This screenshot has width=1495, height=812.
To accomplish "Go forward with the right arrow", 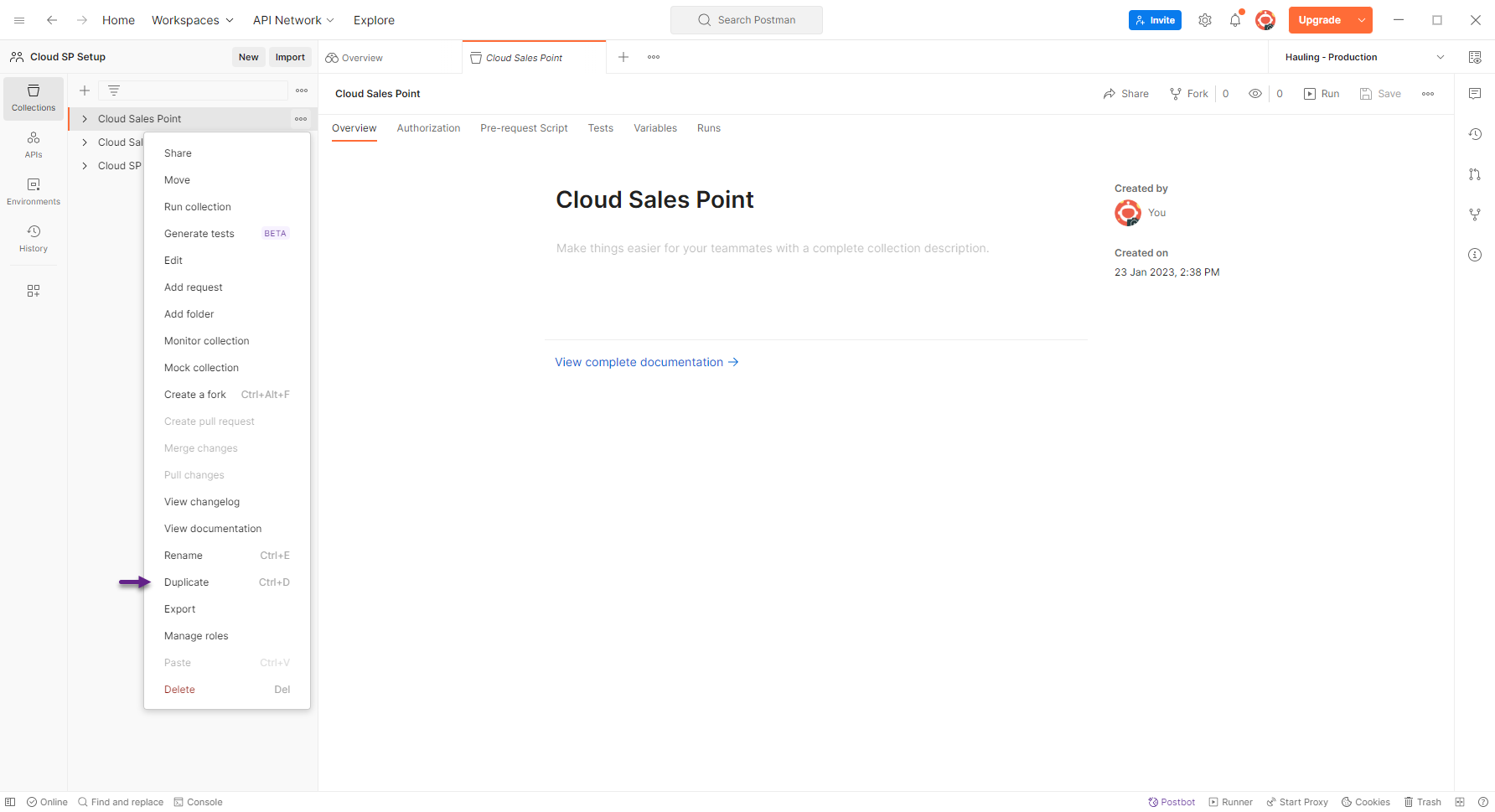I will (82, 20).
